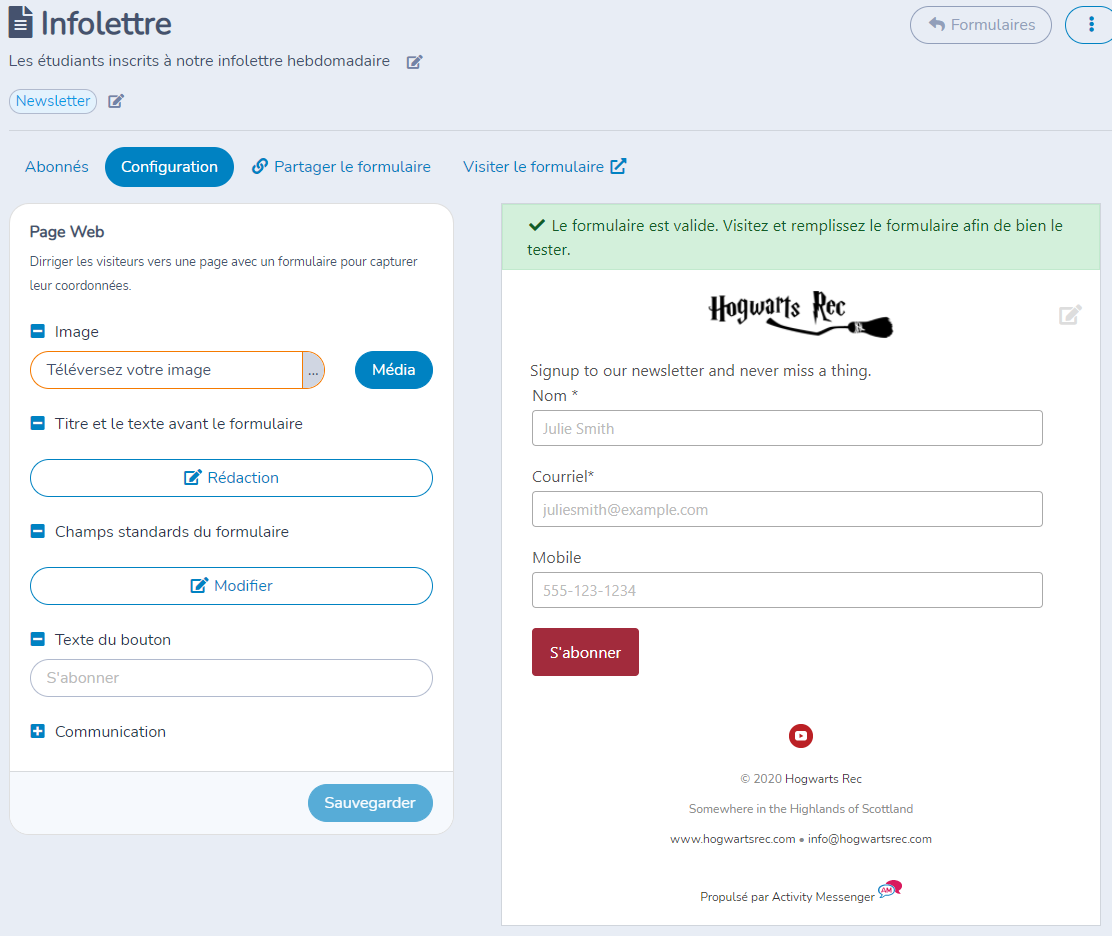Save with the Sauvegarder button
Image resolution: width=1112 pixels, height=936 pixels.
[370, 803]
